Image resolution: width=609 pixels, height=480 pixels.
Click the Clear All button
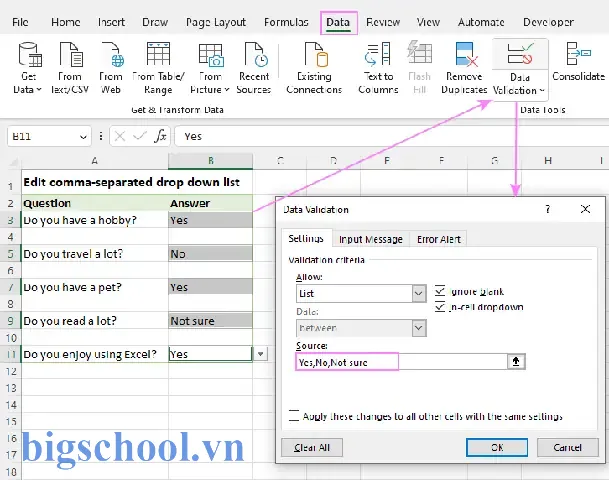(x=312, y=447)
